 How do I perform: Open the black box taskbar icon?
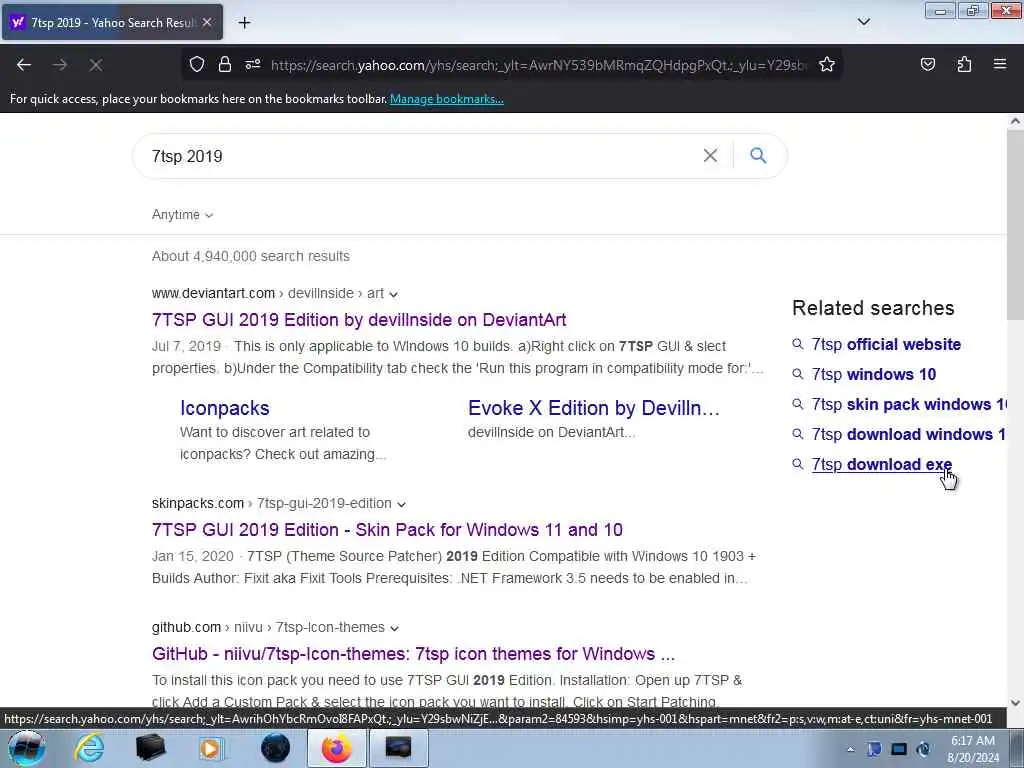pos(150,748)
